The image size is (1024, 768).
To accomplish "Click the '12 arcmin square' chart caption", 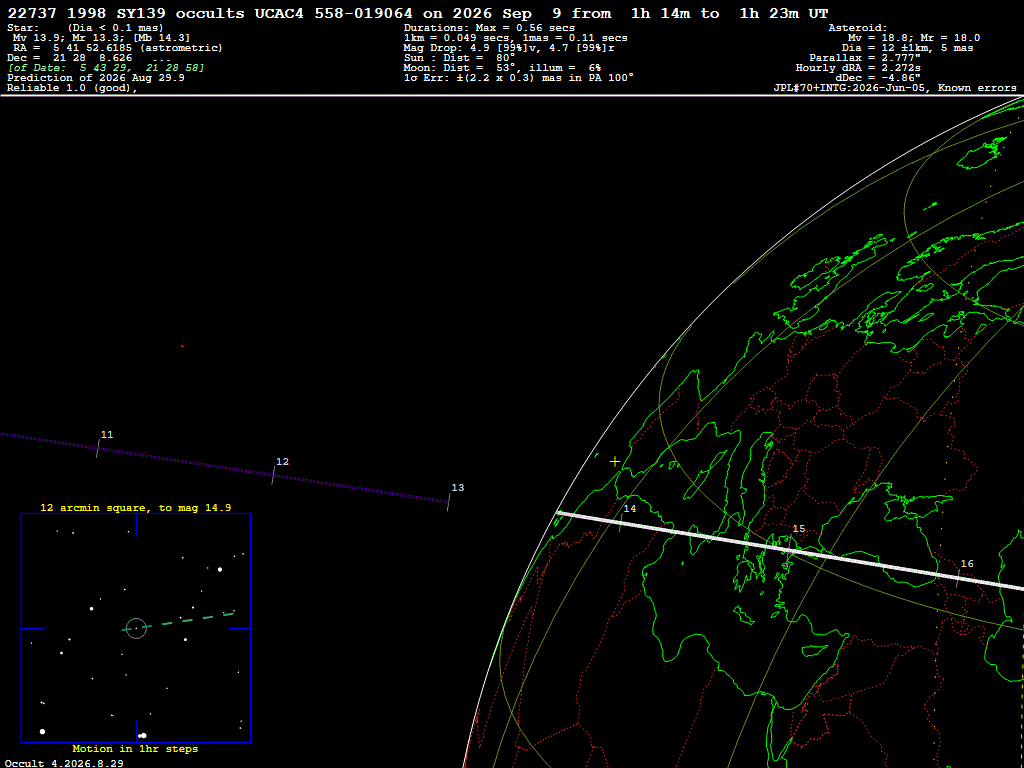I will tap(136, 507).
